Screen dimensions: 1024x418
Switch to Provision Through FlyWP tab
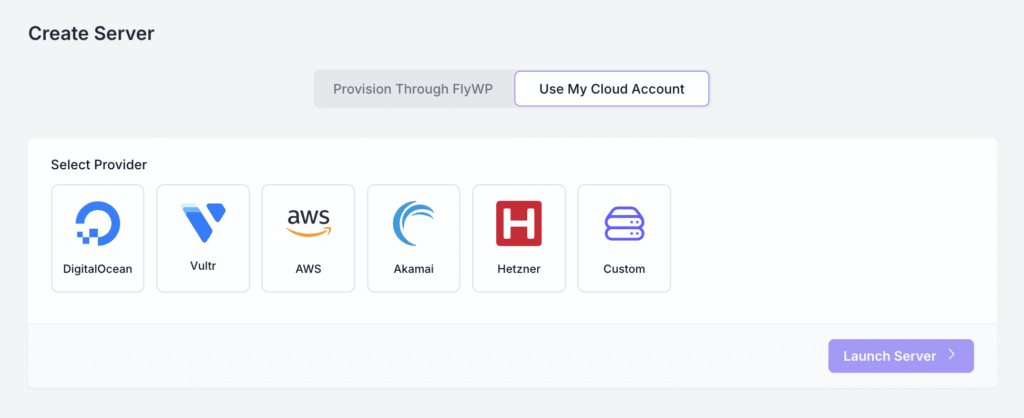click(413, 88)
